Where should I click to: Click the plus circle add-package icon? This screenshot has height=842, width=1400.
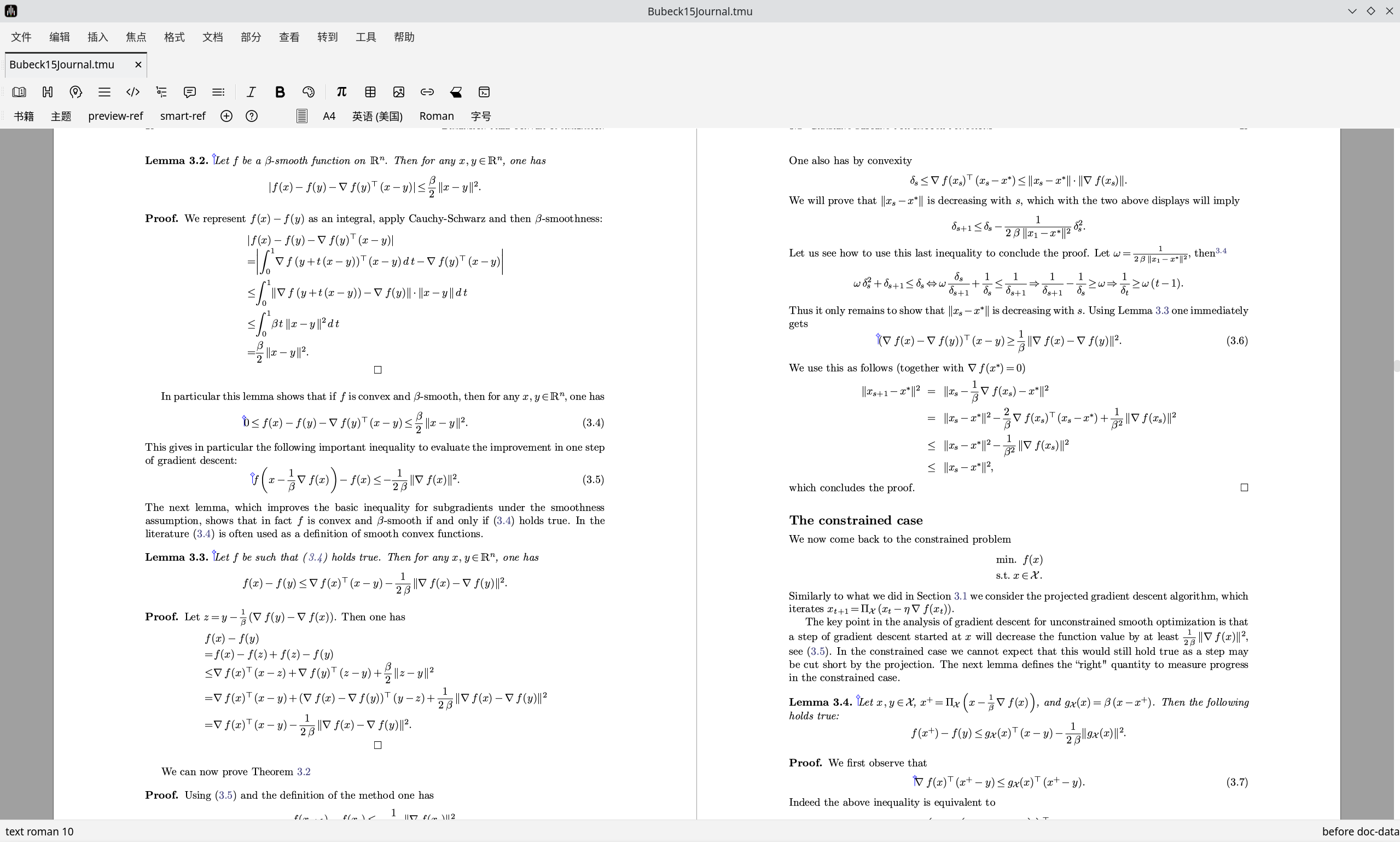click(x=226, y=117)
